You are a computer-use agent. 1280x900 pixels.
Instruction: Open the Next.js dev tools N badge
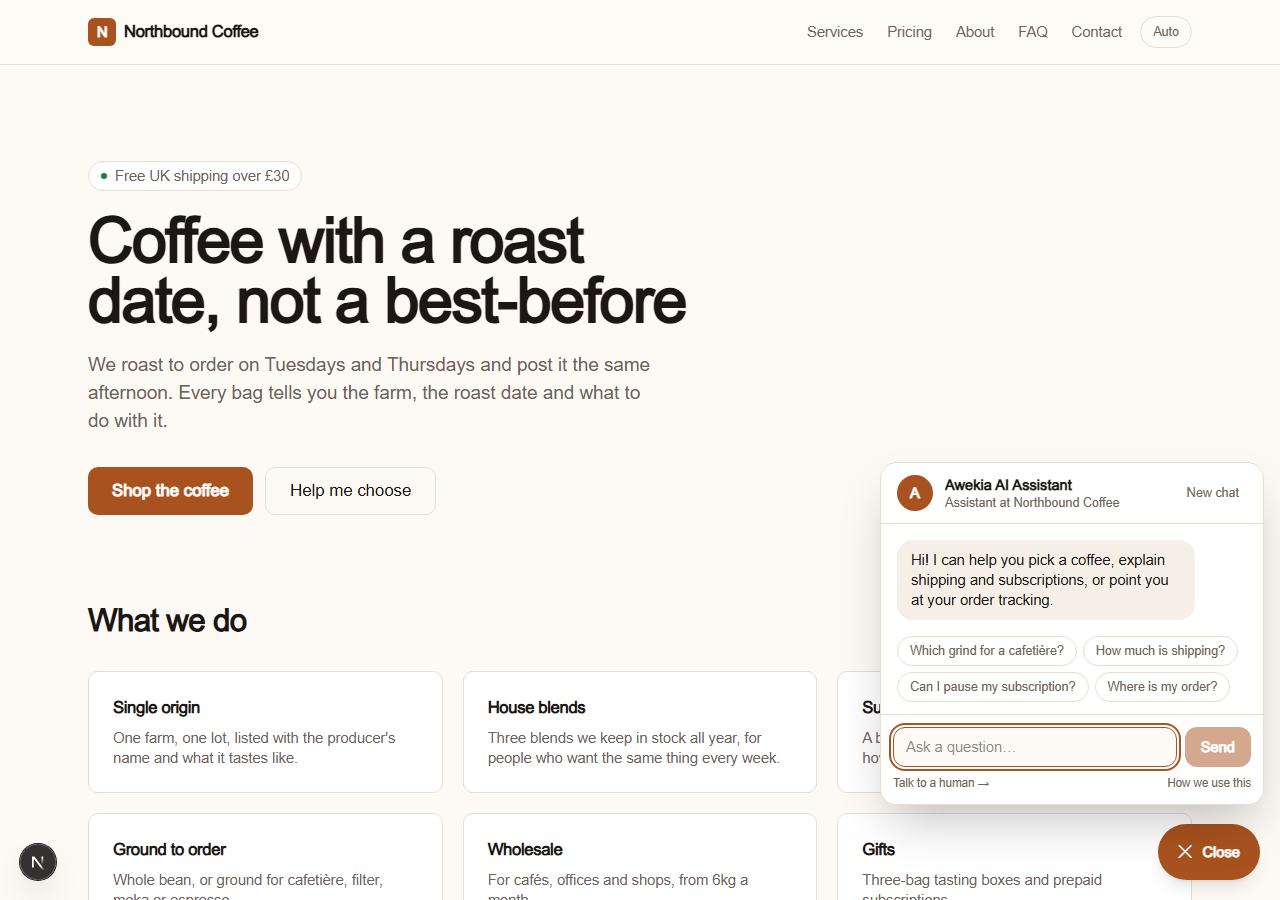coord(38,862)
